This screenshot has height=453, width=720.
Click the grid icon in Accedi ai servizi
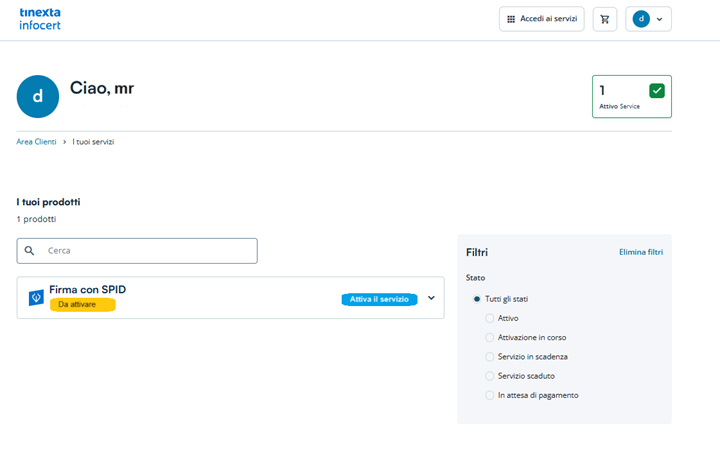click(x=511, y=19)
